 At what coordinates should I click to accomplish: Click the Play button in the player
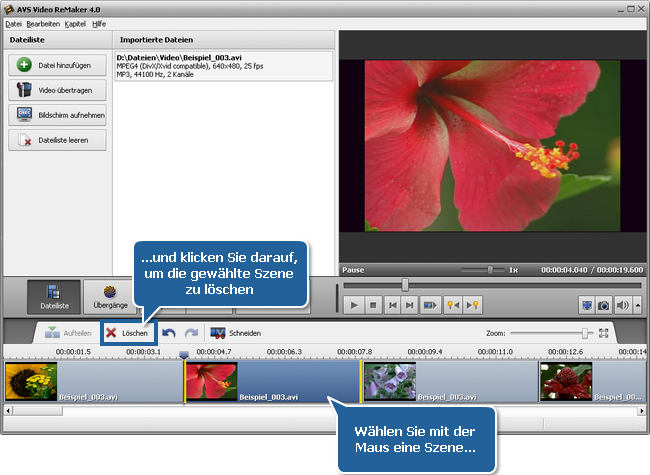354,305
